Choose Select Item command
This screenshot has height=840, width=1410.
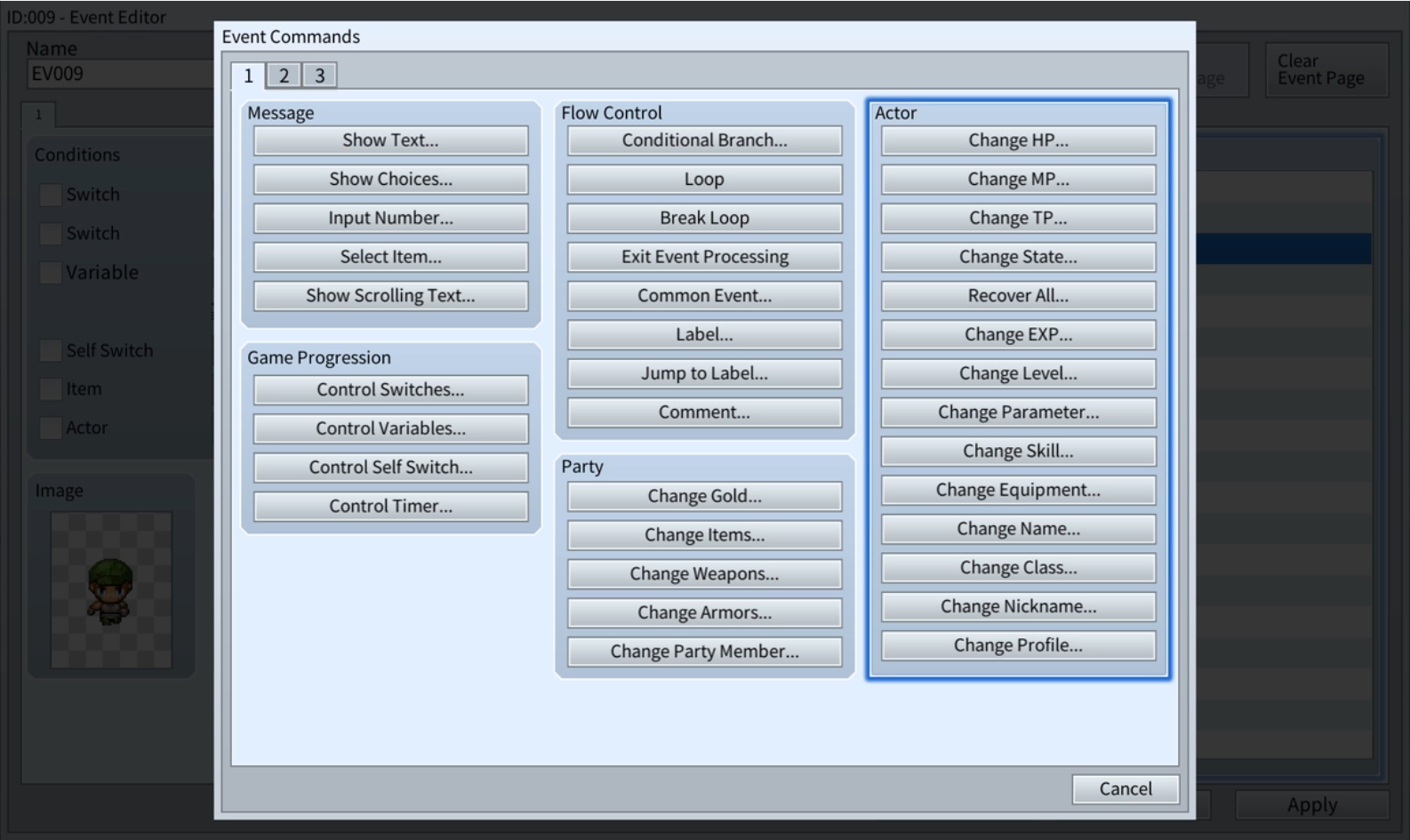[x=390, y=257]
